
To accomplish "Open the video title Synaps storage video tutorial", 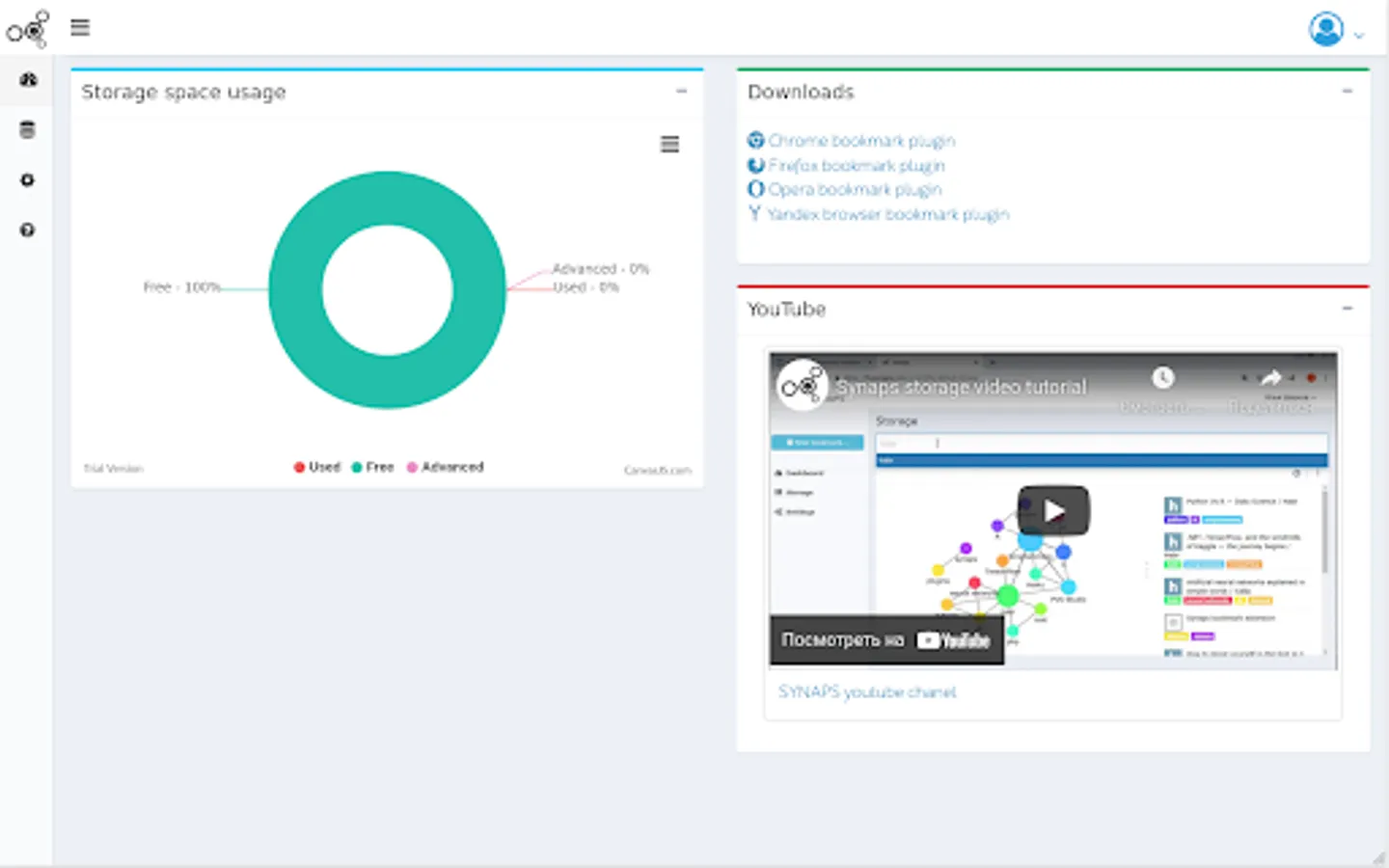I will (961, 387).
